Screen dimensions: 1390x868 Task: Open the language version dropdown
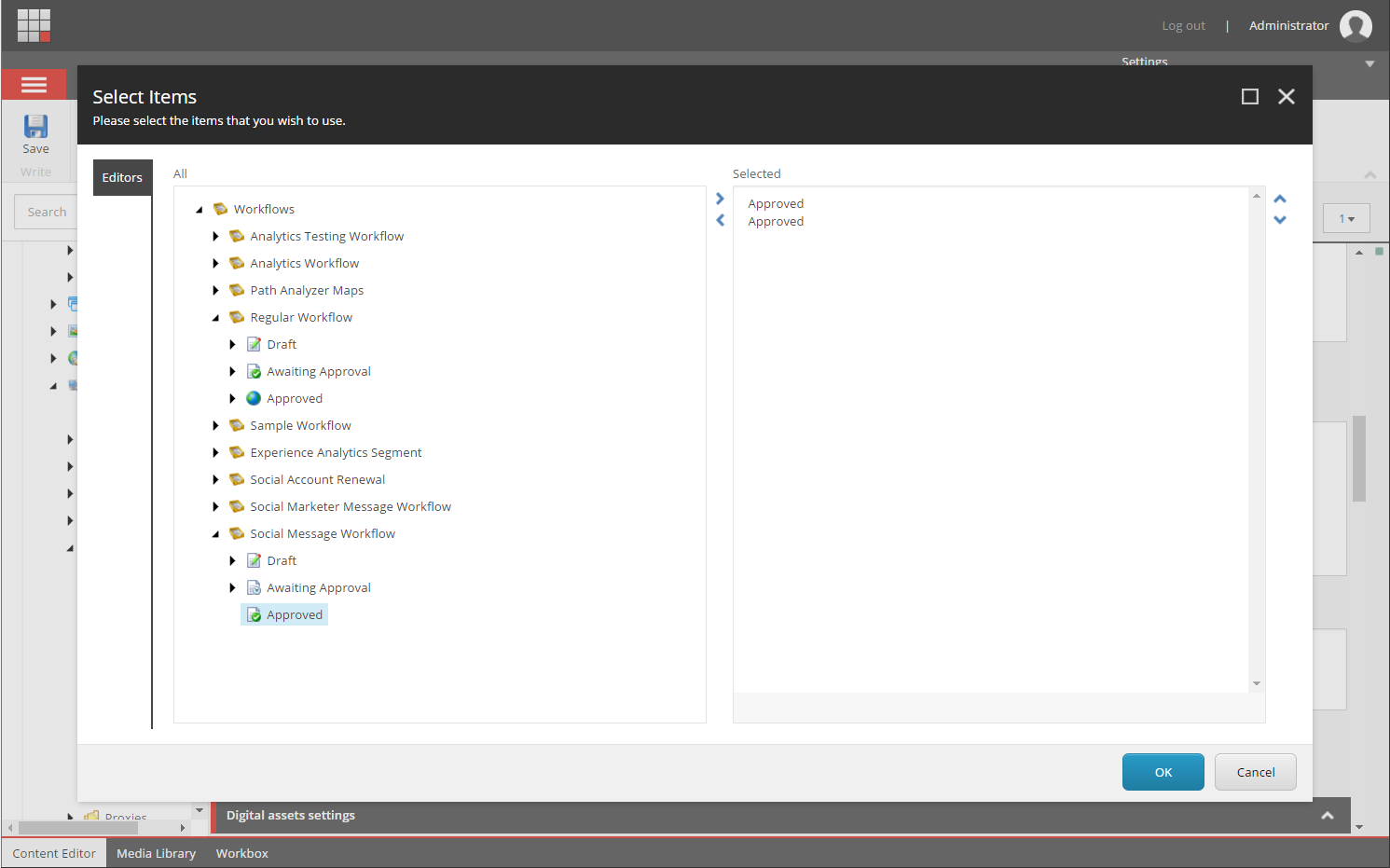point(1346,218)
